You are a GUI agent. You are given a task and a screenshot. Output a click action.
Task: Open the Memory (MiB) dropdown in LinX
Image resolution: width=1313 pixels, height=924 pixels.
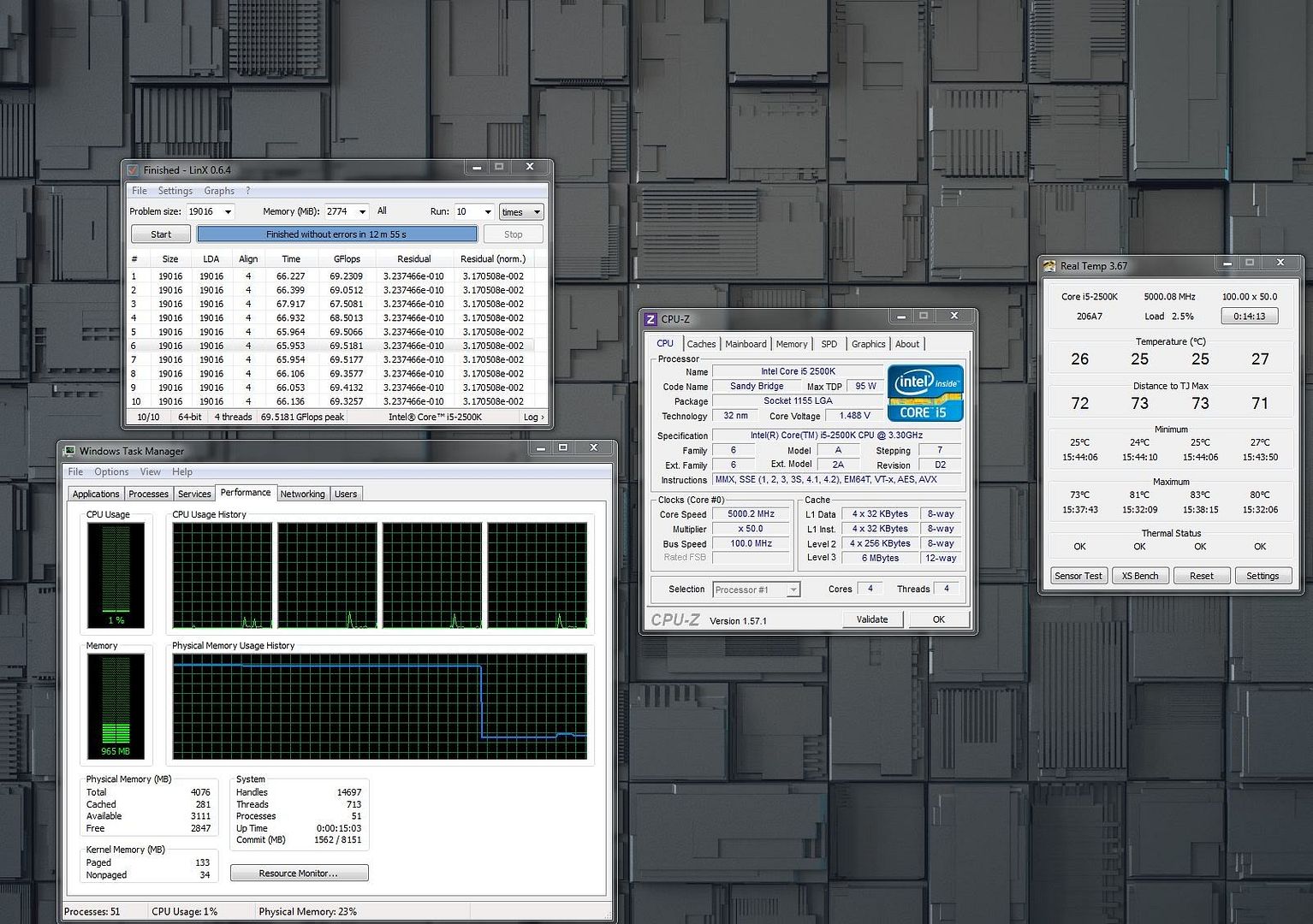363,211
